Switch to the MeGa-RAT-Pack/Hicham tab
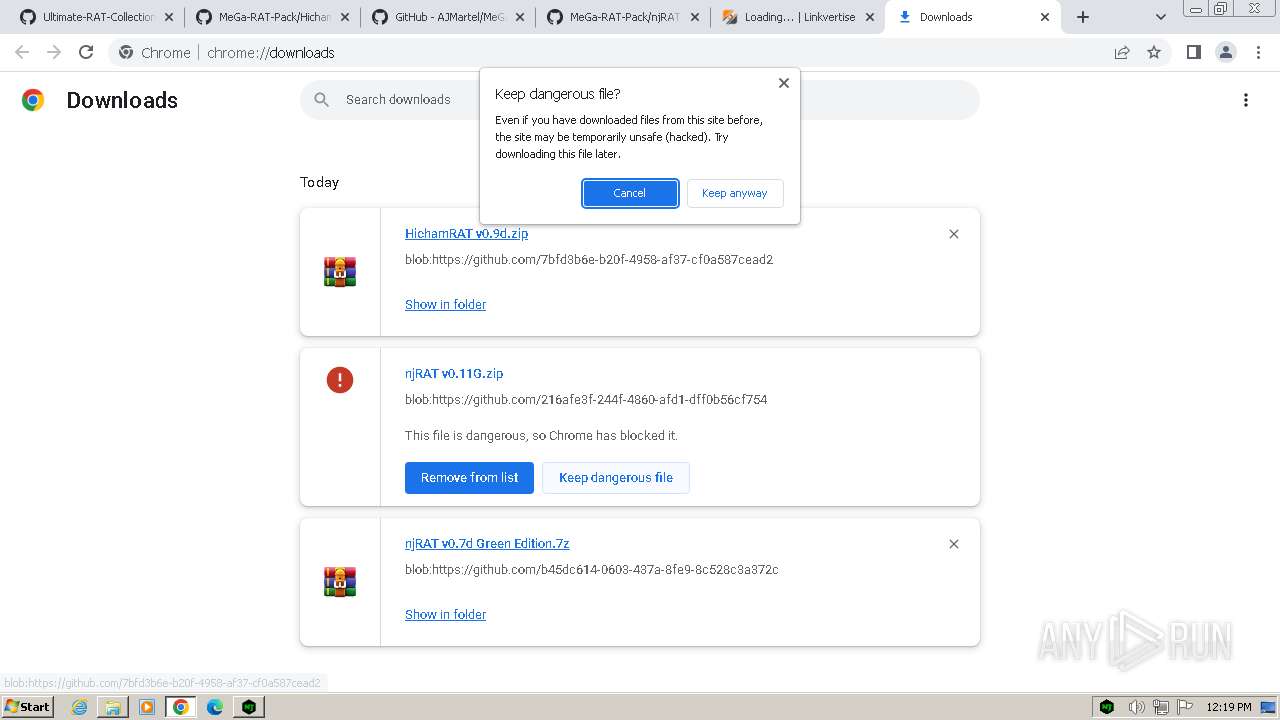 [273, 17]
